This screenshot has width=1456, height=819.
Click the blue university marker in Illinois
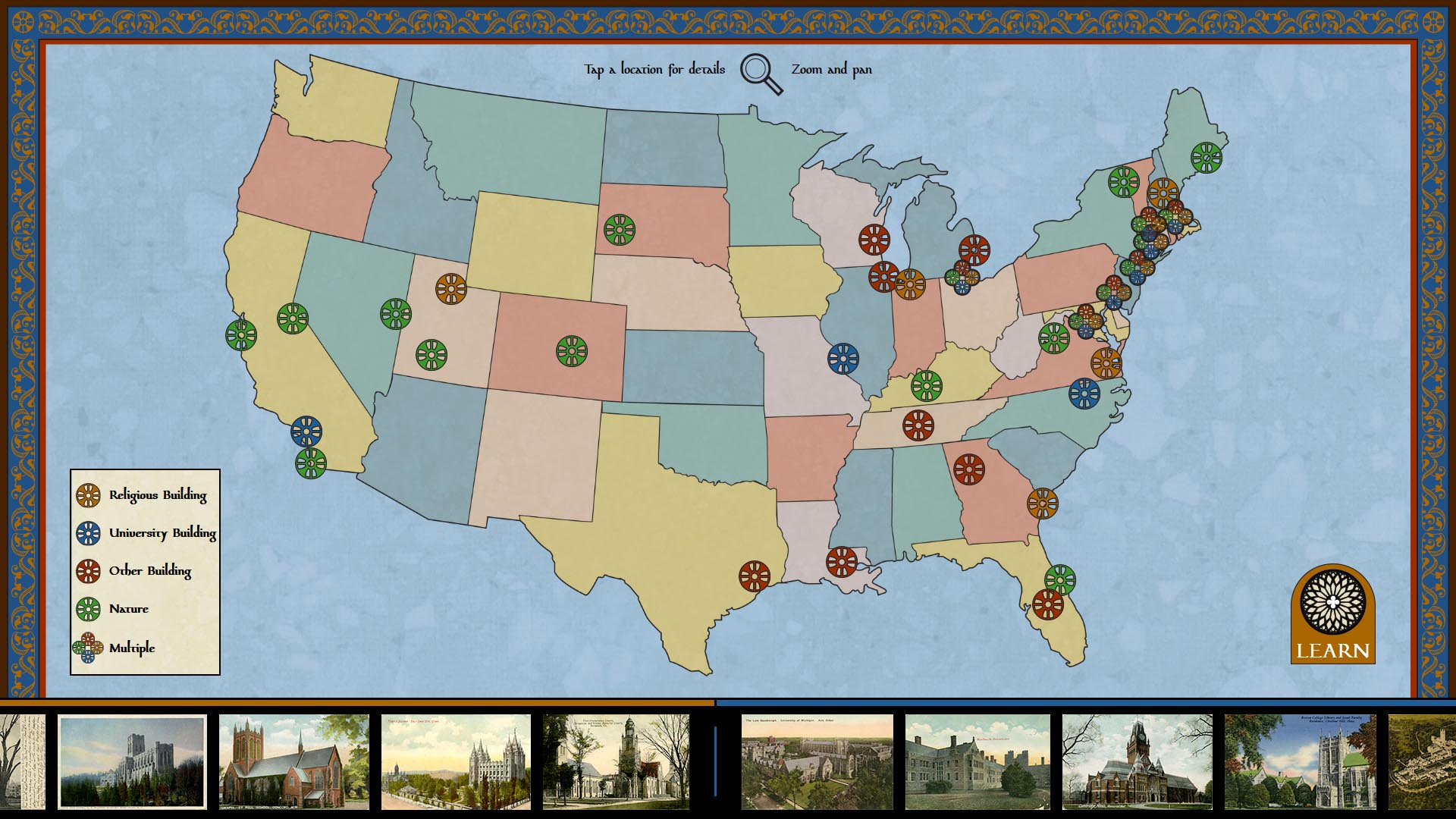tap(843, 359)
